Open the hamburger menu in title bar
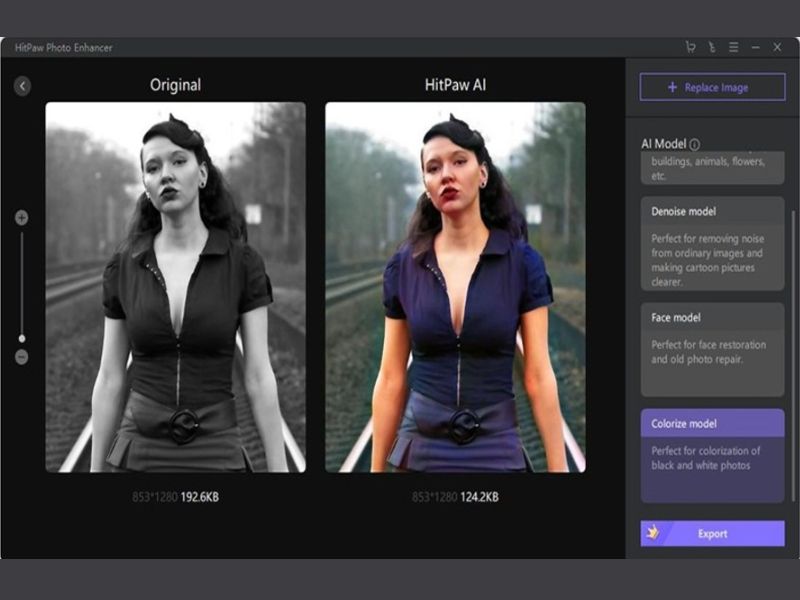Viewport: 800px width, 600px height. (x=733, y=47)
